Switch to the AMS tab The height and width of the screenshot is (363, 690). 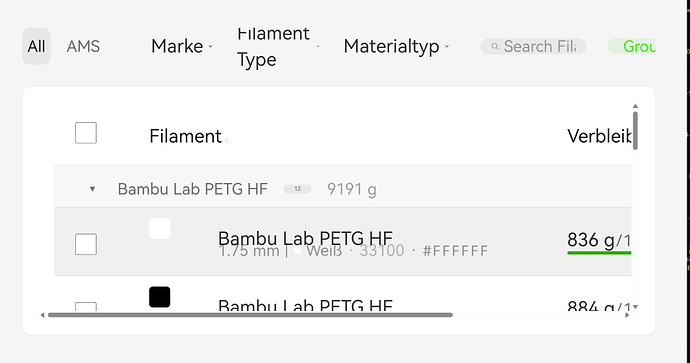click(83, 46)
